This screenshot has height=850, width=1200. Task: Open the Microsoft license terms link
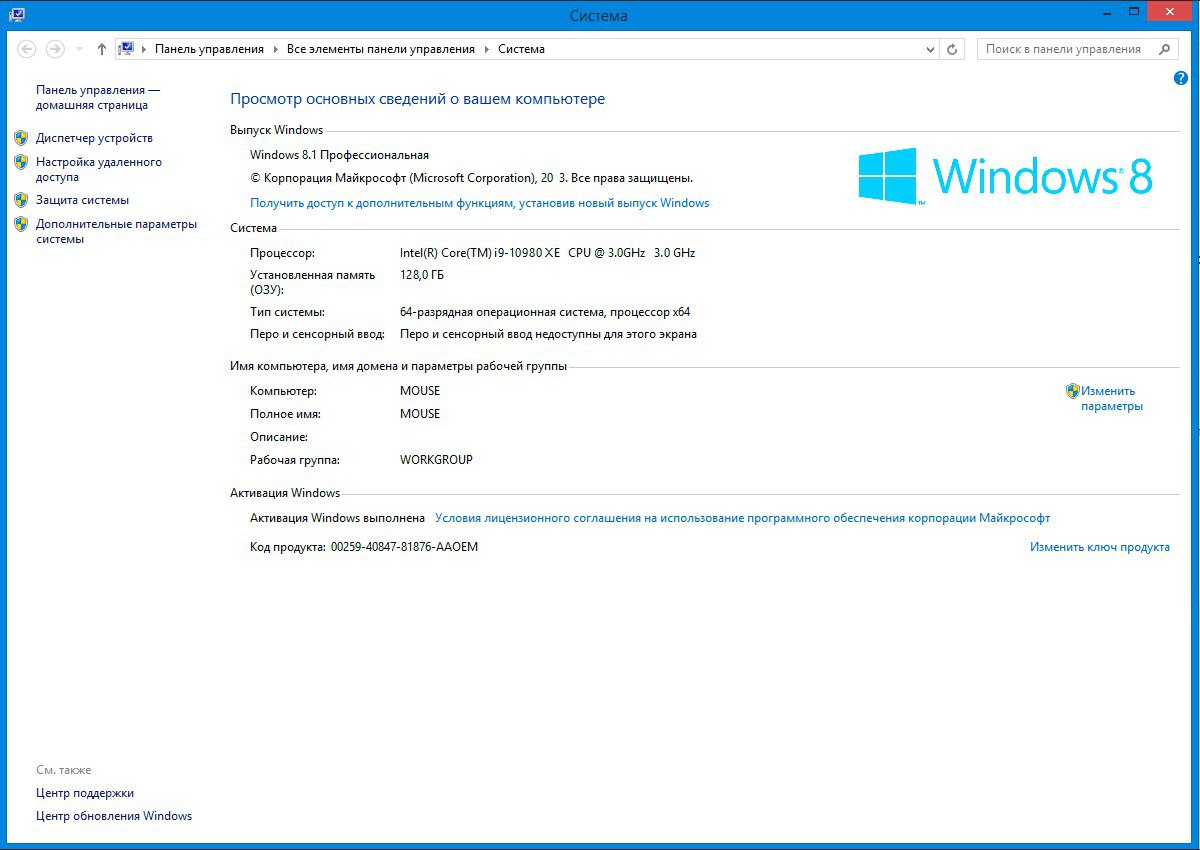pyautogui.click(x=742, y=518)
